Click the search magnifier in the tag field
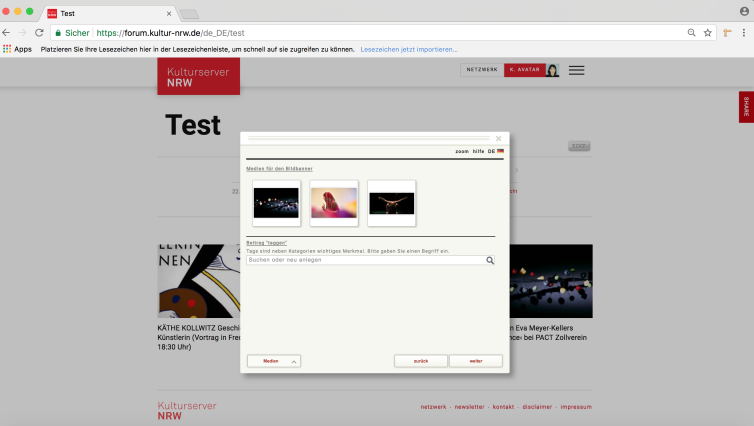The width and height of the screenshot is (754, 426). tap(490, 260)
